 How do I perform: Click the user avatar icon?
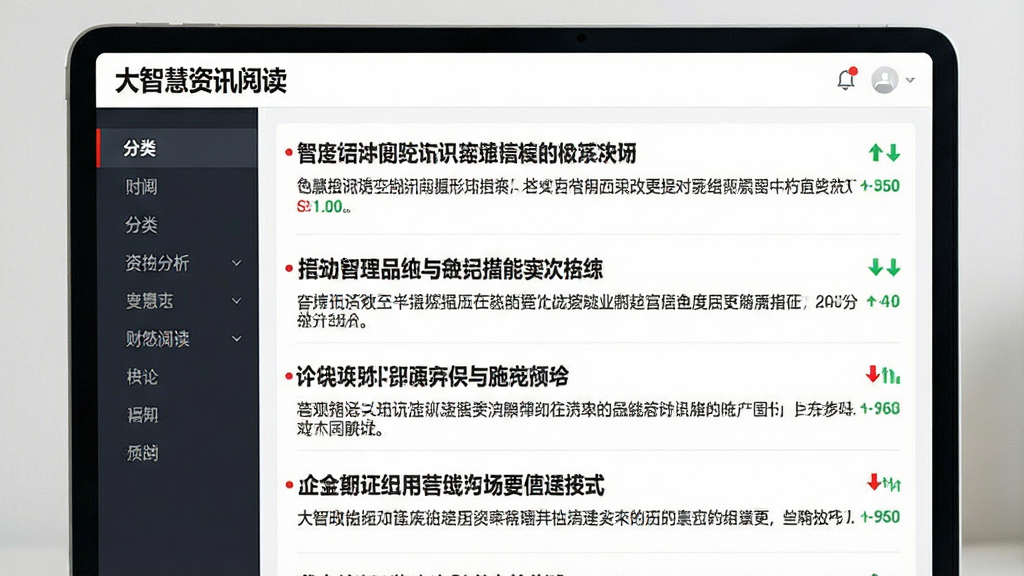(884, 80)
